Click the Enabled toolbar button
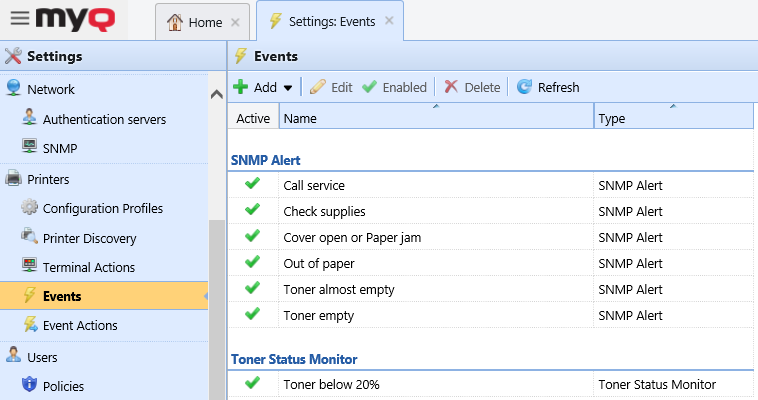The height and width of the screenshot is (400, 758). (x=394, y=87)
